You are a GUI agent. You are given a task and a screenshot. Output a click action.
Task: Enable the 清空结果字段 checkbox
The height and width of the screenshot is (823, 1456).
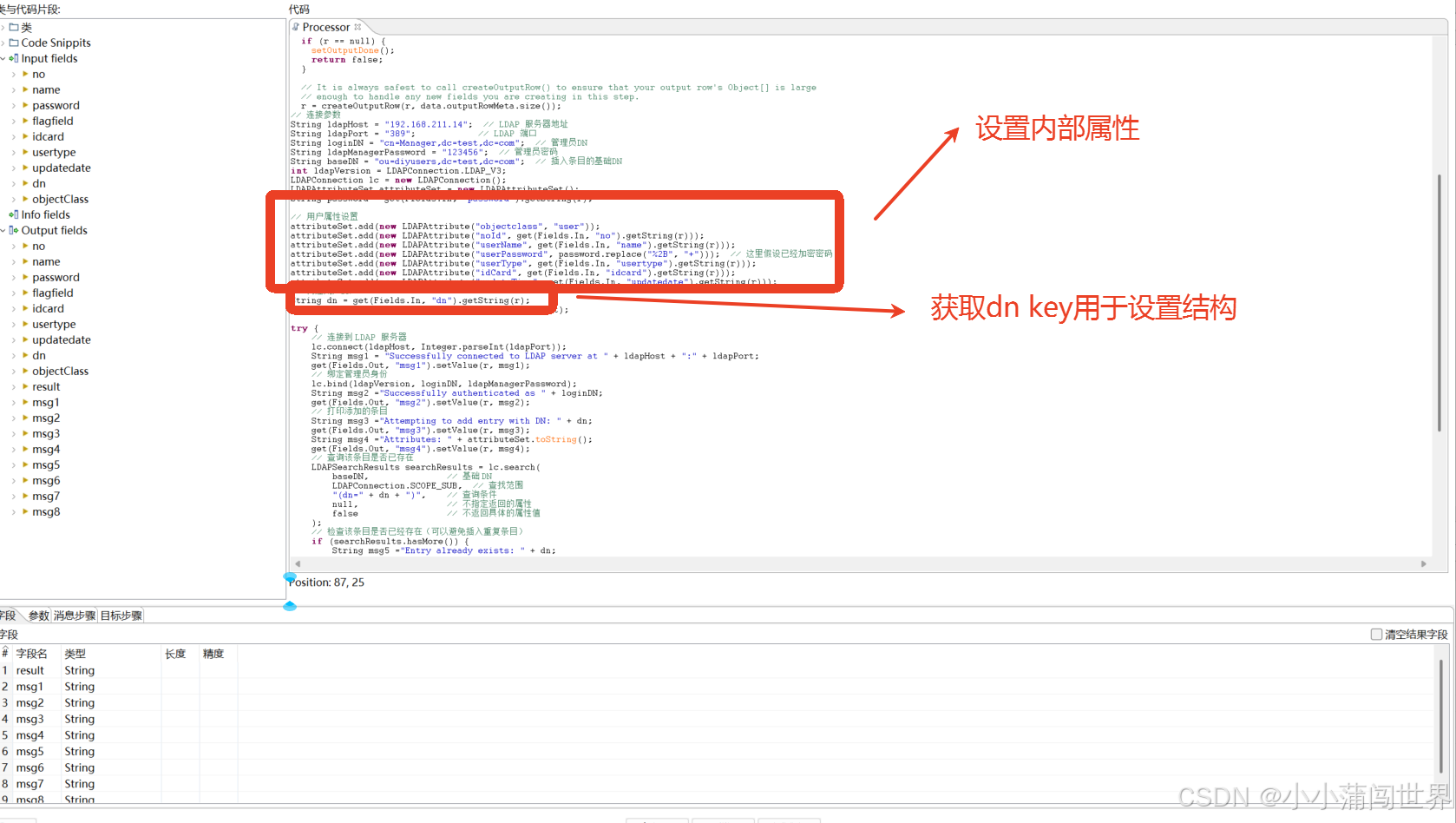pos(1377,634)
